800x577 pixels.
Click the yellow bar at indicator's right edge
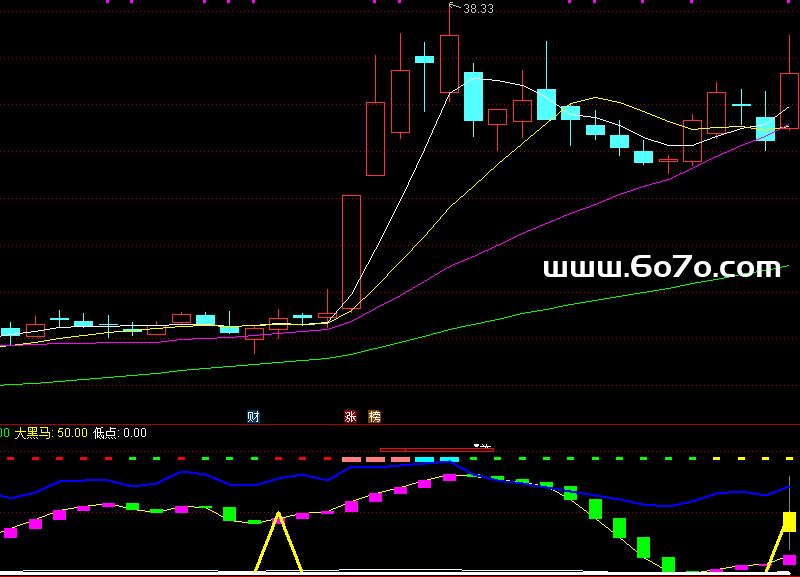[x=789, y=521]
